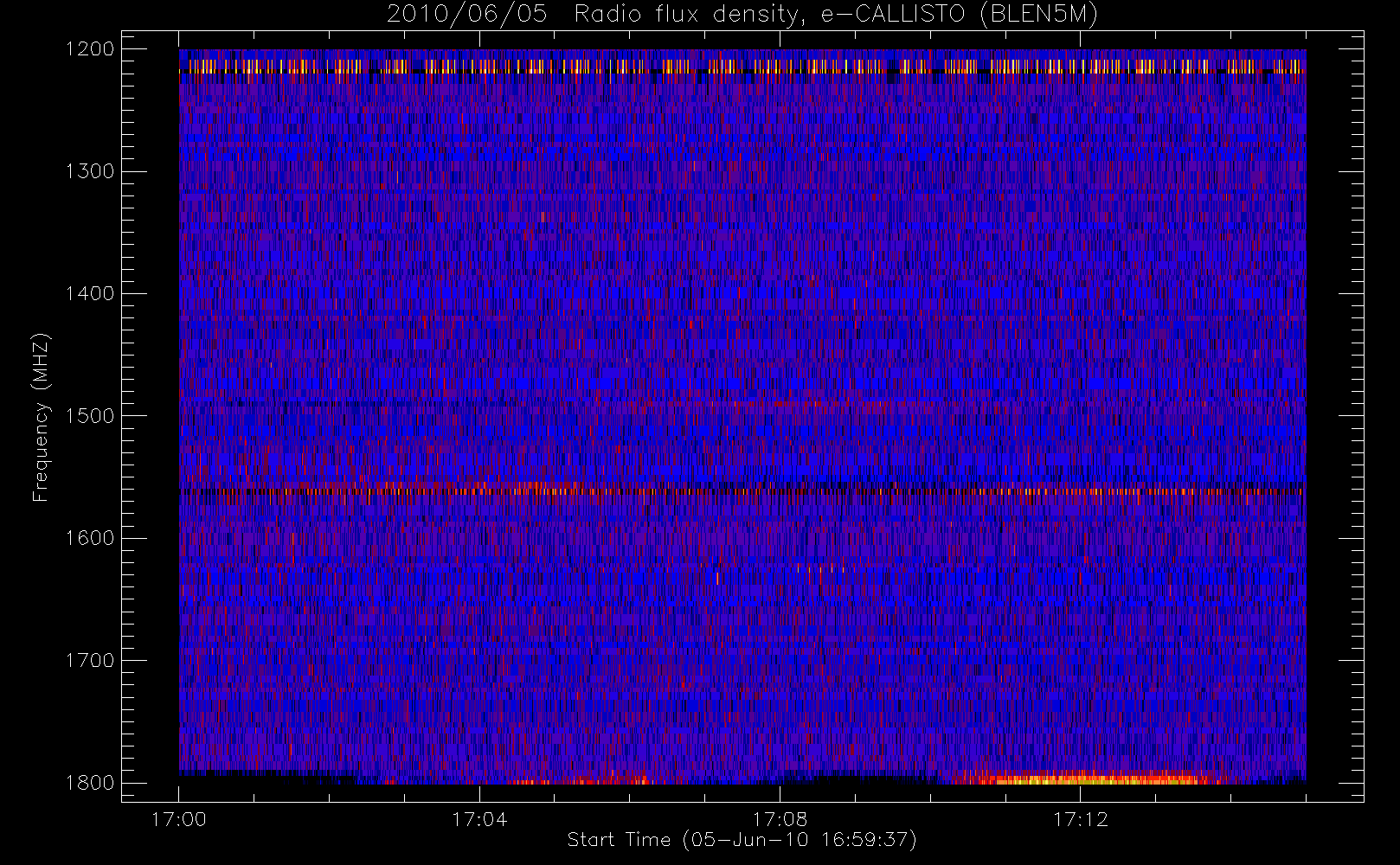This screenshot has width=1400, height=865.
Task: Click the 17:04 time tick label
Action: [479, 819]
